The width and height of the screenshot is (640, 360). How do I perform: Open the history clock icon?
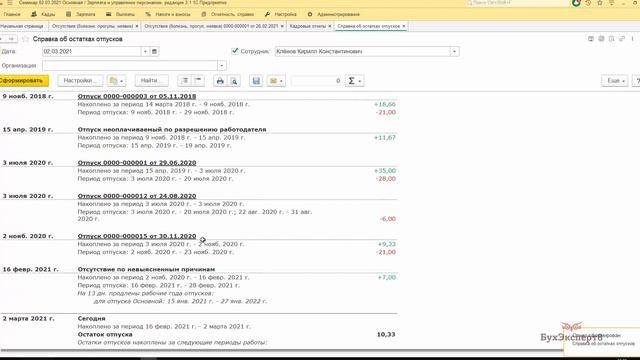click(x=588, y=3)
